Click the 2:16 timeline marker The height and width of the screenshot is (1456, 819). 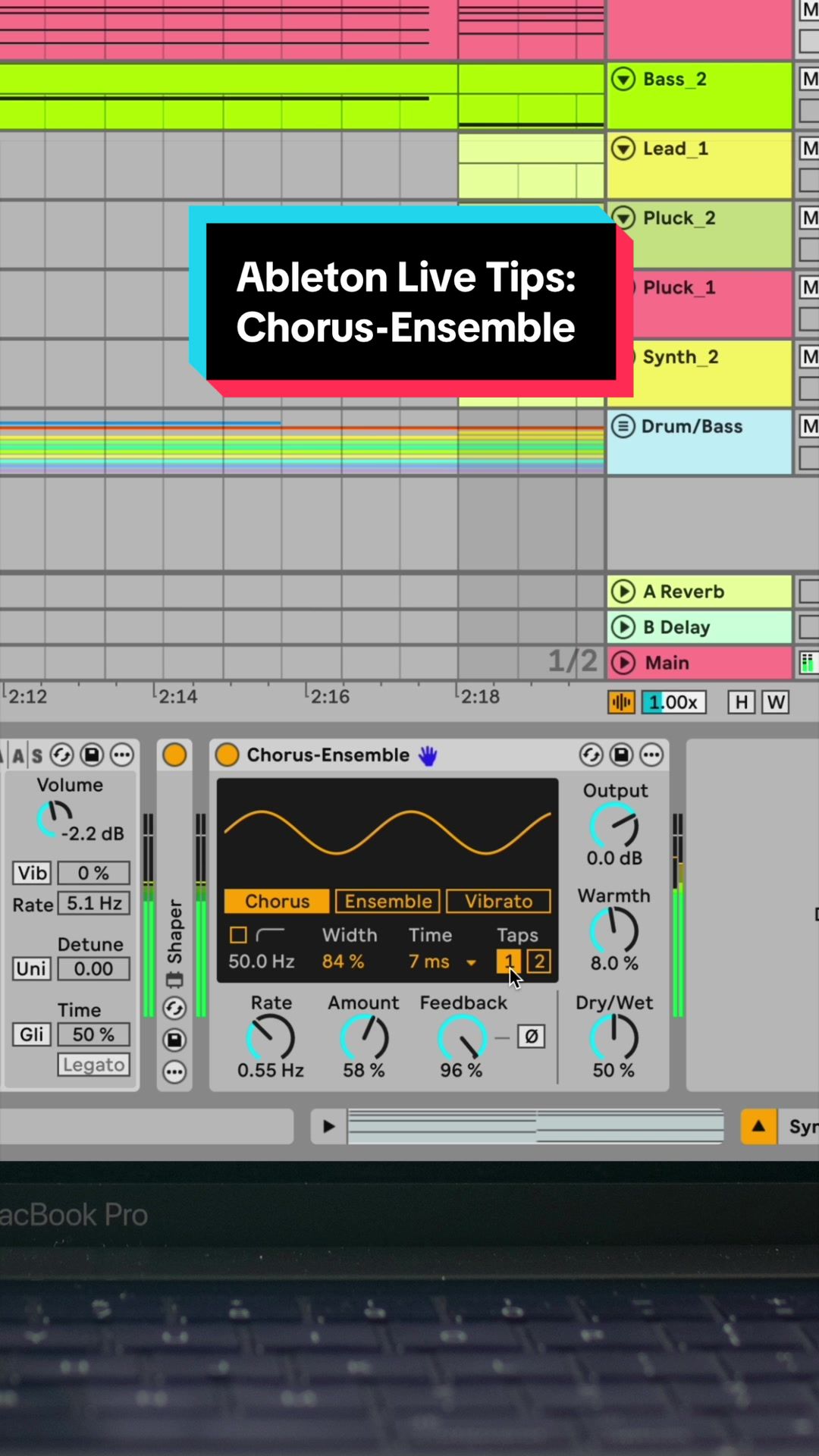(331, 696)
